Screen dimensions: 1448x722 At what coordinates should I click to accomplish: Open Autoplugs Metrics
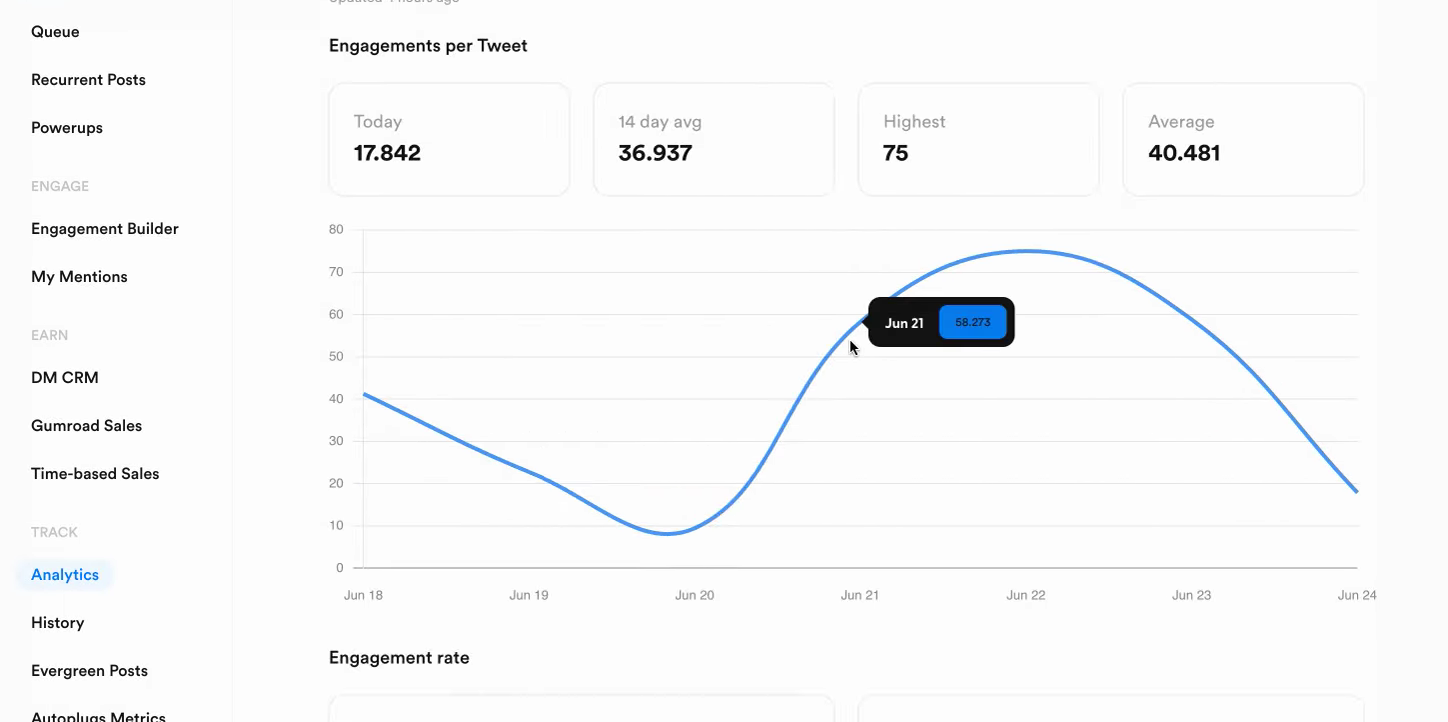pyautogui.click(x=97, y=714)
